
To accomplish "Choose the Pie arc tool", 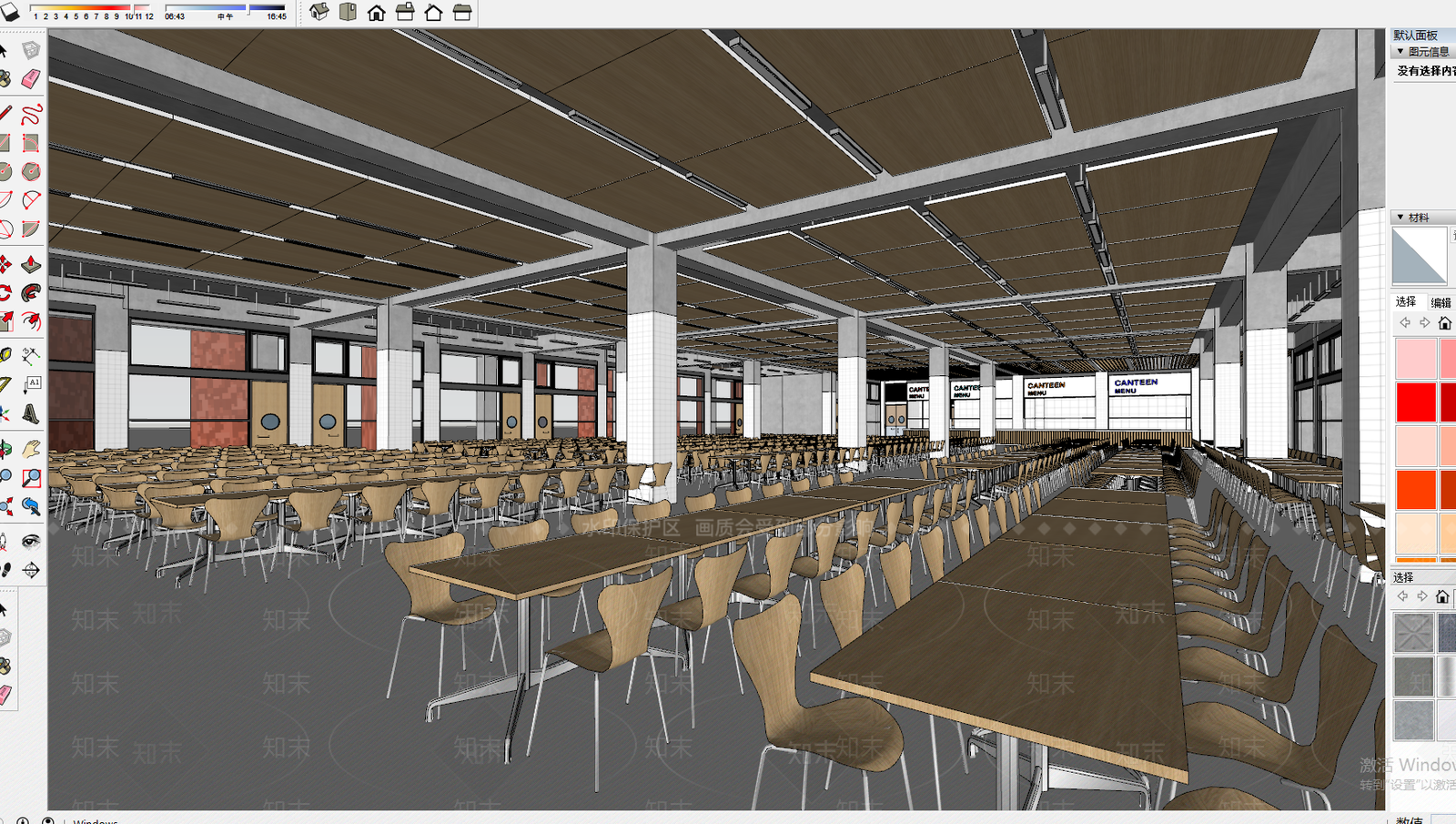I will point(31,229).
